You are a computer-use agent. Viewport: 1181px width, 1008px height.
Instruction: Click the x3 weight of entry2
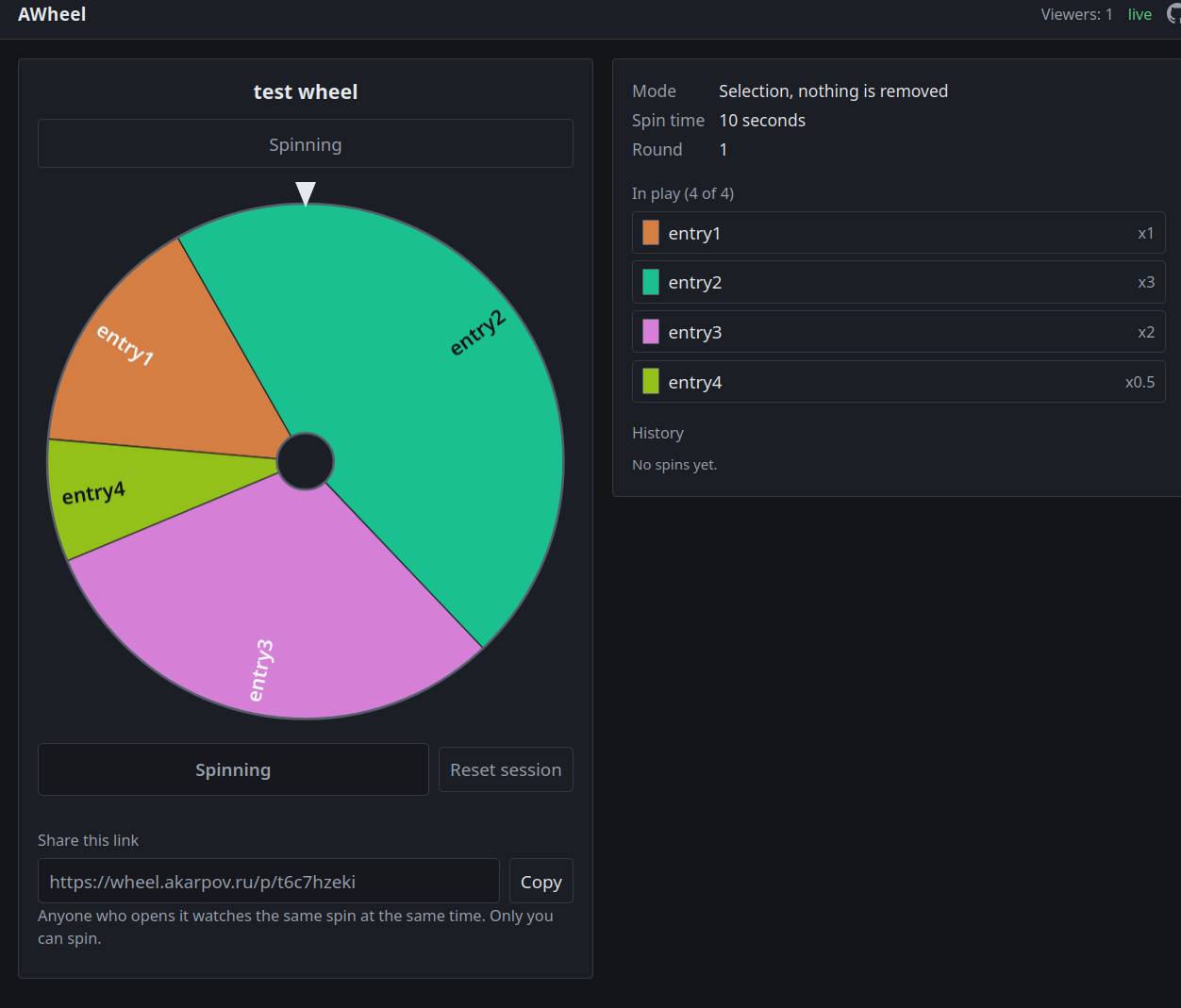pyautogui.click(x=1146, y=283)
